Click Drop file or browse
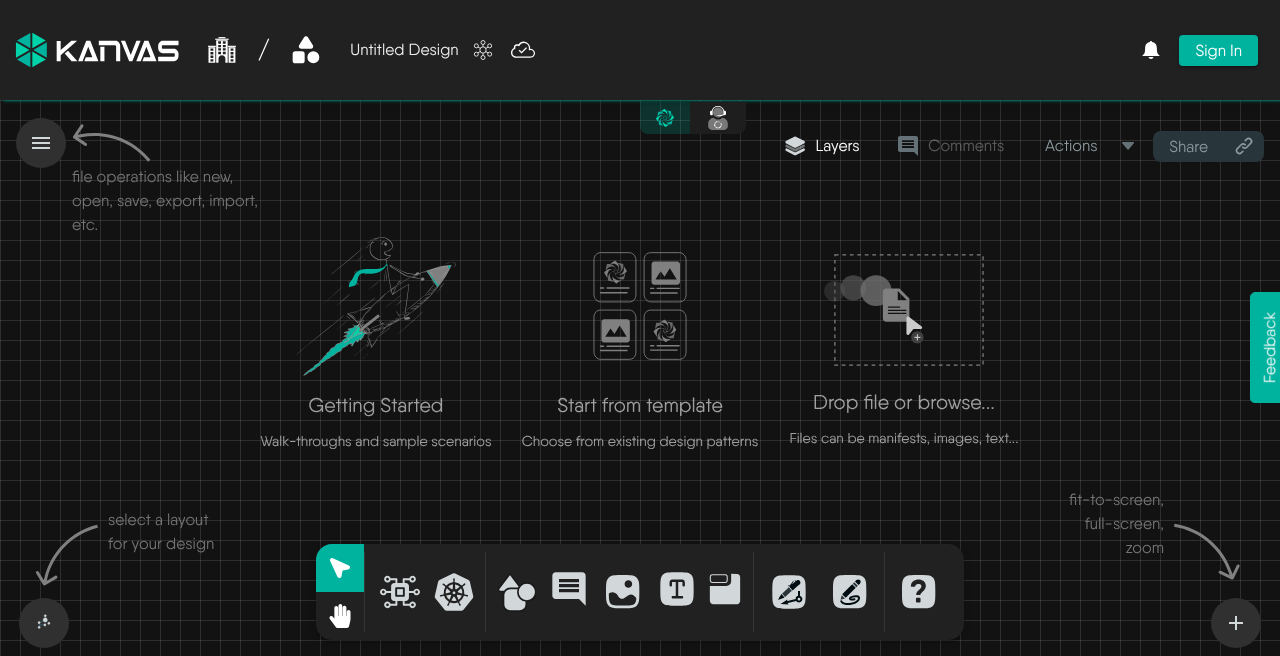1280x656 pixels. tap(904, 403)
